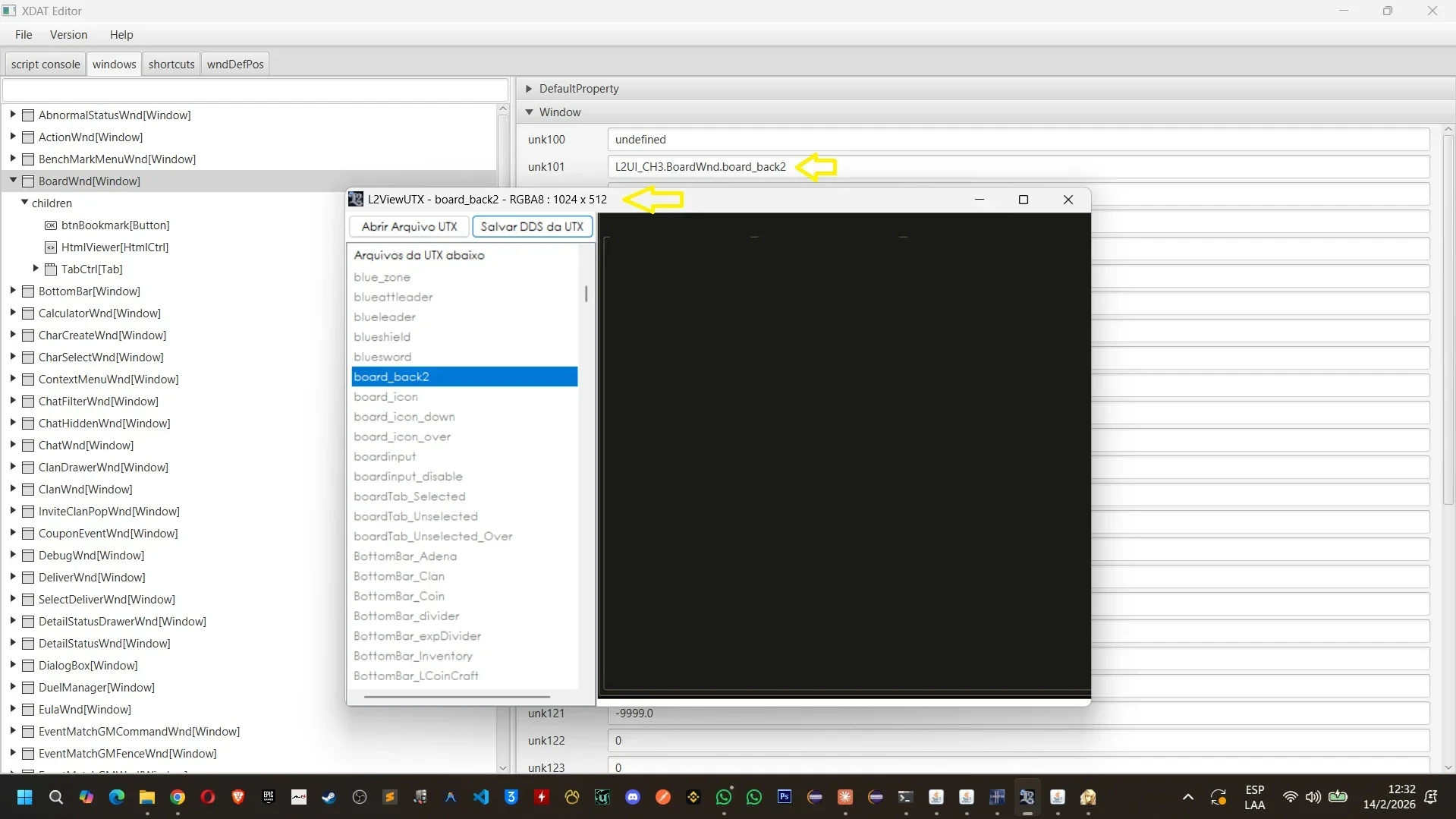Open Visual Studio Code from taskbar
Screen dimensions: 1456x819
[481, 797]
